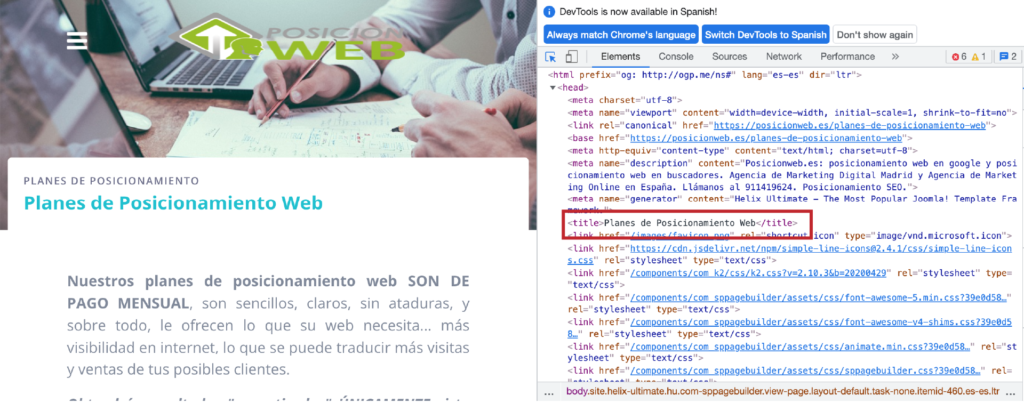Show more DevTools tabs with chevron
Image resolution: width=1024 pixels, height=403 pixels.
[895, 57]
